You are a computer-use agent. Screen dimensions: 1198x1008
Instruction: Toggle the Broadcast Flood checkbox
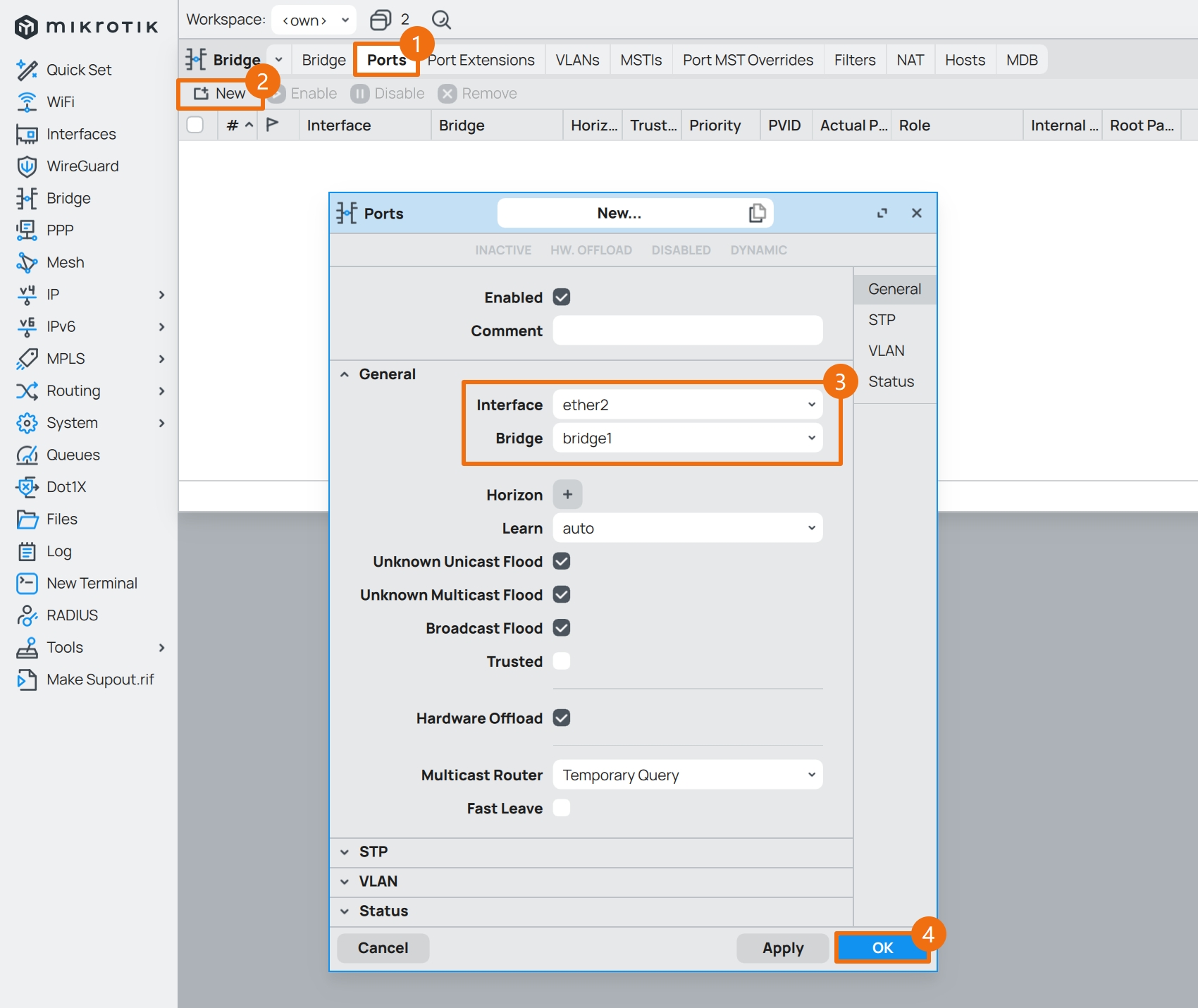point(562,628)
